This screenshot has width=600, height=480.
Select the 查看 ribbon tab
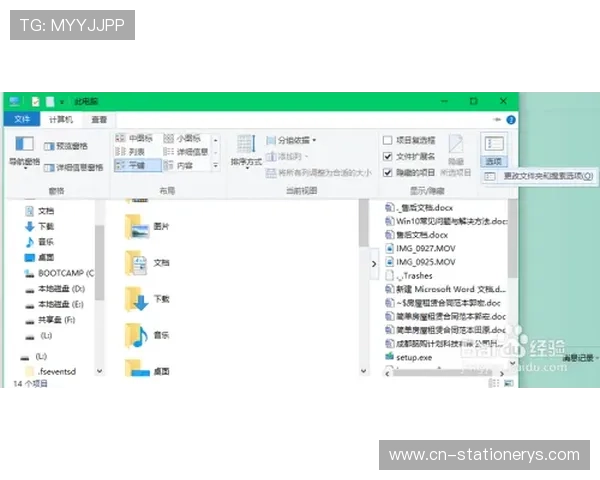(99, 119)
